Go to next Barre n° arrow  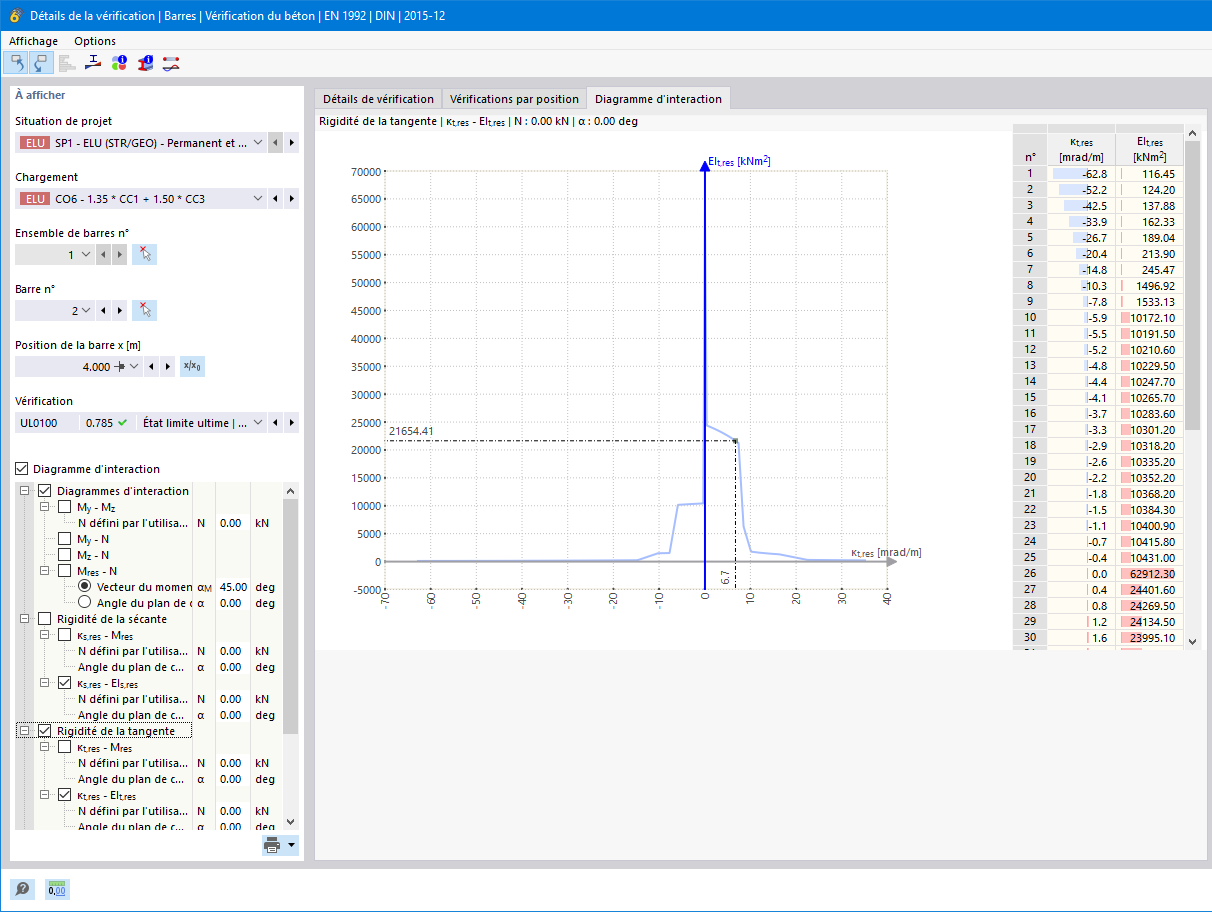tap(120, 311)
